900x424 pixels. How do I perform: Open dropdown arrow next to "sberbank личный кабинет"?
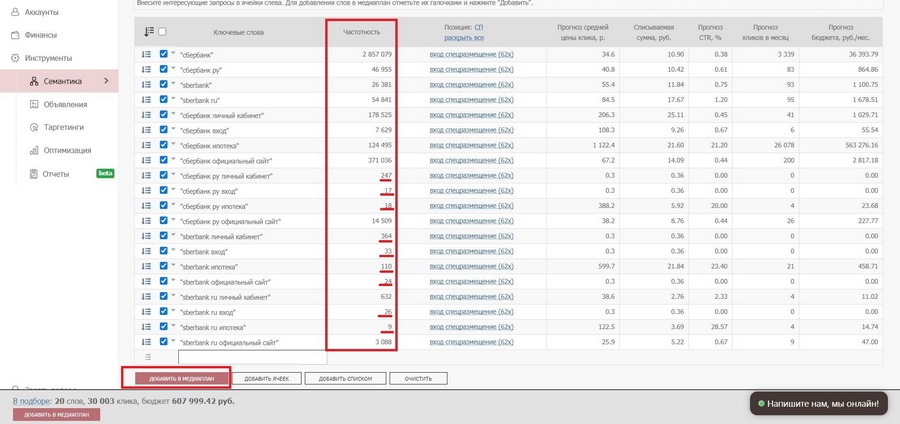[x=174, y=236]
